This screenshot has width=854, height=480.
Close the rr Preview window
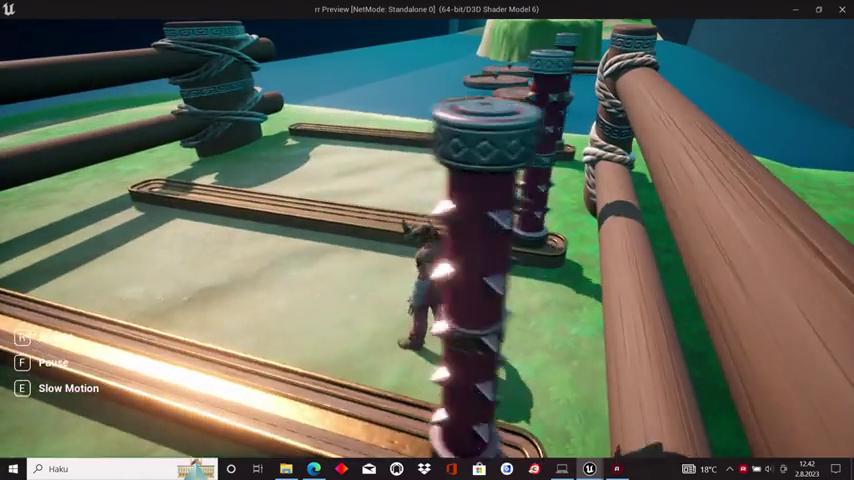[842, 9]
